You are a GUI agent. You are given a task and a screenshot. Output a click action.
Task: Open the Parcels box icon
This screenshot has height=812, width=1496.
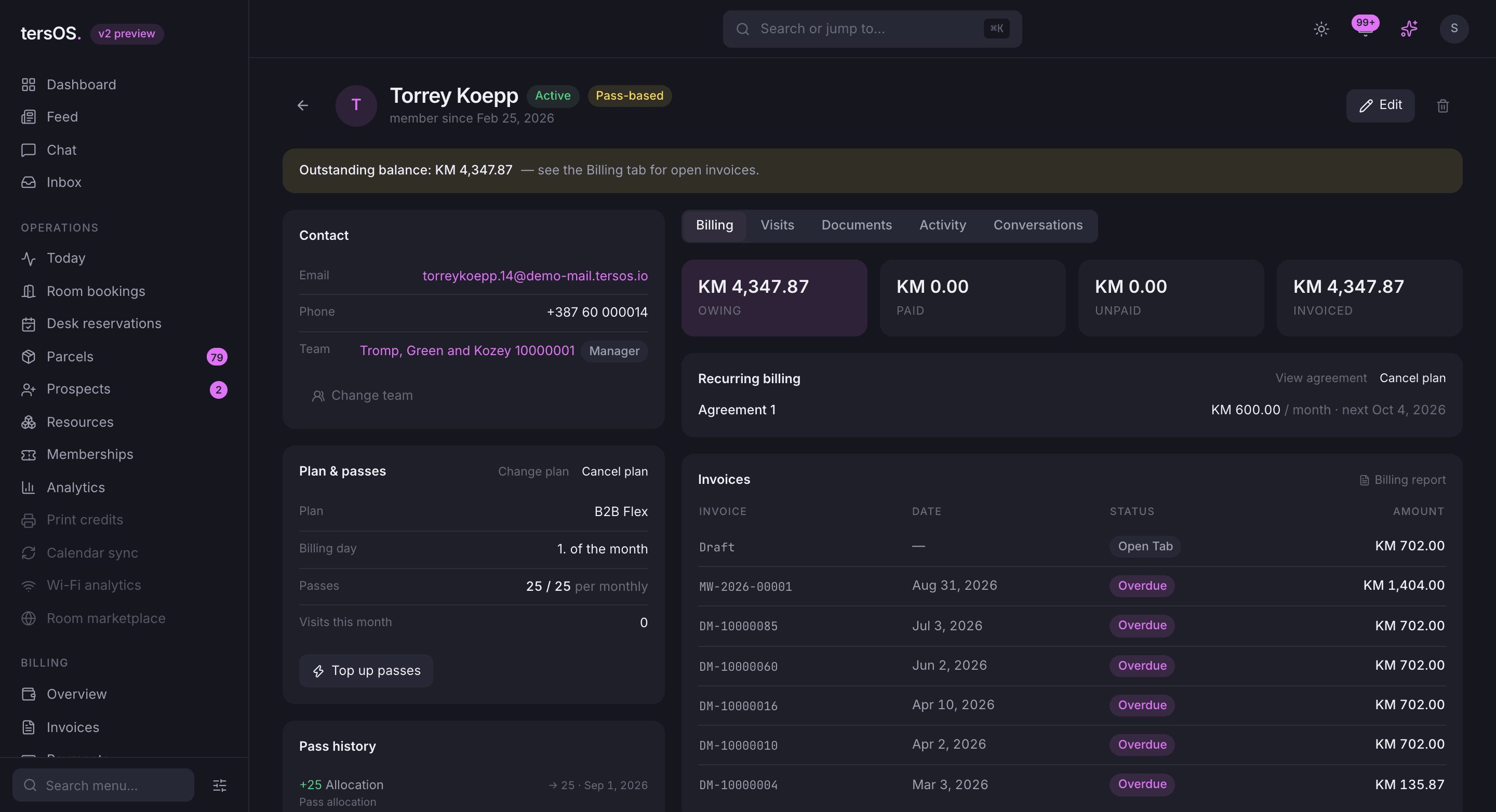pyautogui.click(x=29, y=357)
